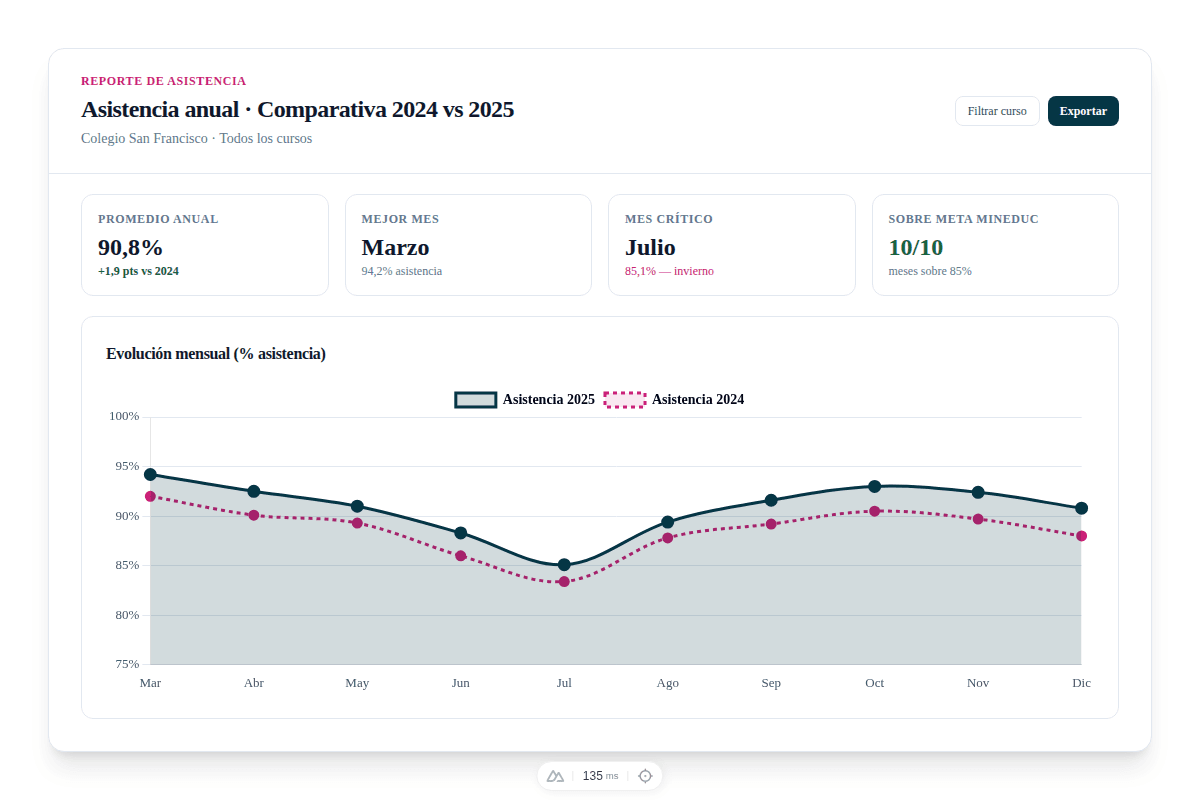
Task: Click the 85,1% — invierno text
Action: click(x=669, y=271)
